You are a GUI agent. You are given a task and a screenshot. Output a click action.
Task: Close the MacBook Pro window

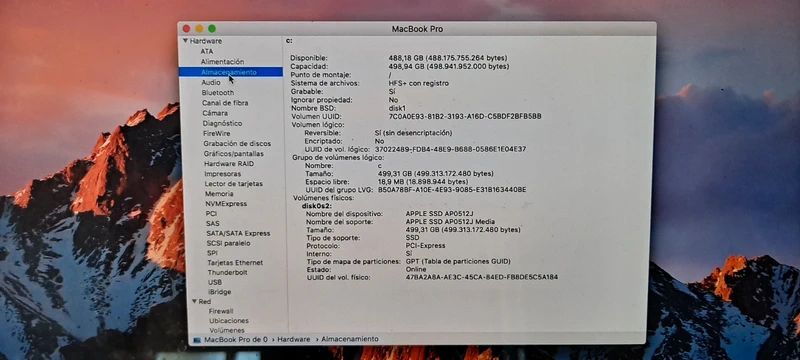pyautogui.click(x=187, y=29)
